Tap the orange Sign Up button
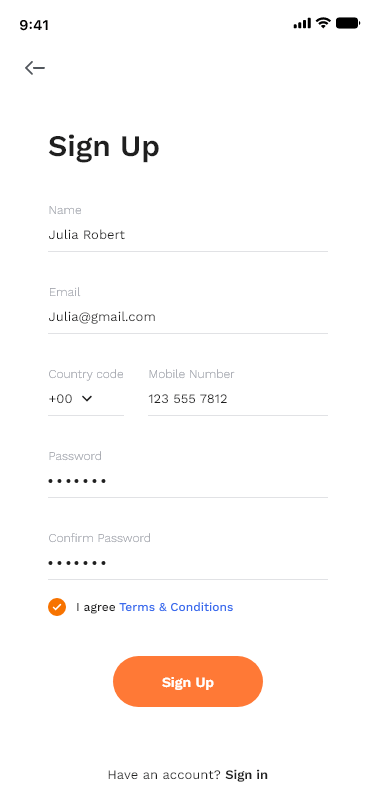The width and height of the screenshot is (375, 812). tap(188, 682)
